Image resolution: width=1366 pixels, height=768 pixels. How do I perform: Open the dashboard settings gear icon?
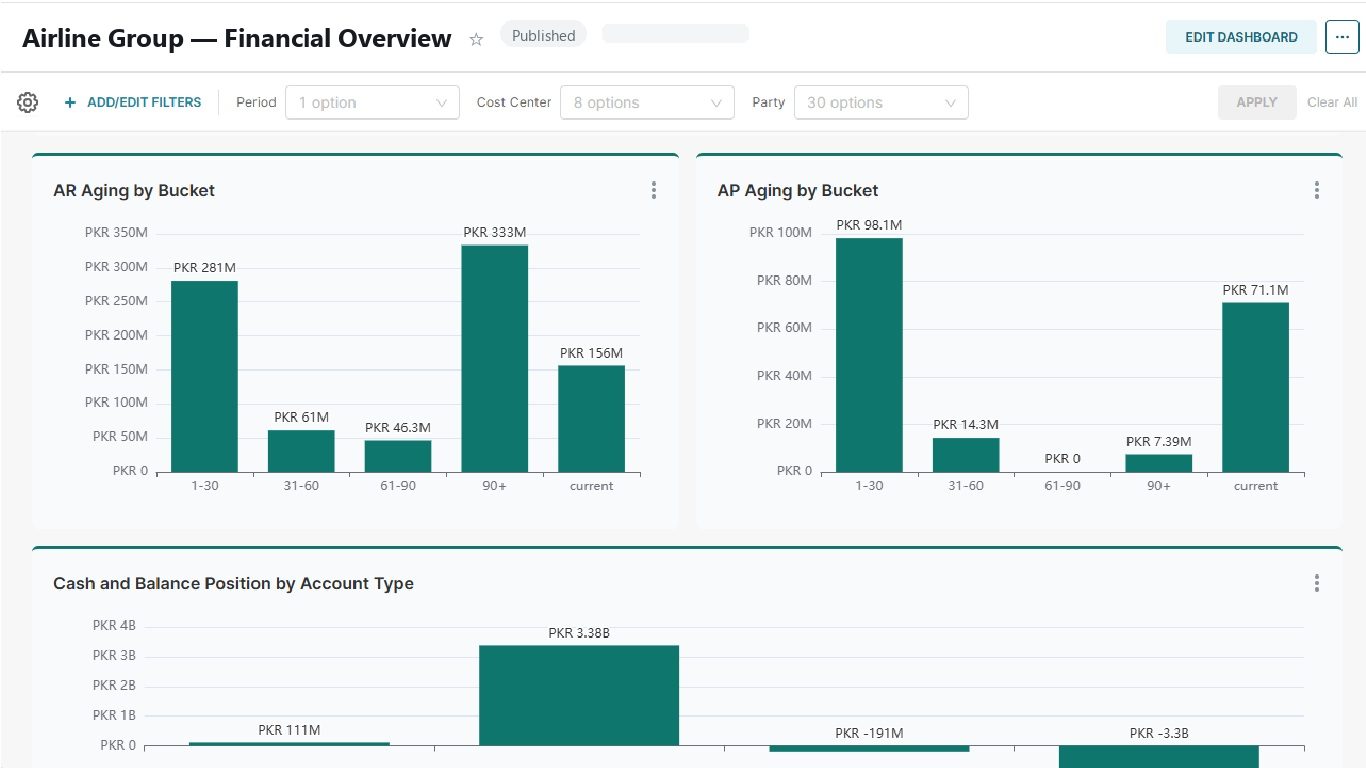tap(28, 102)
